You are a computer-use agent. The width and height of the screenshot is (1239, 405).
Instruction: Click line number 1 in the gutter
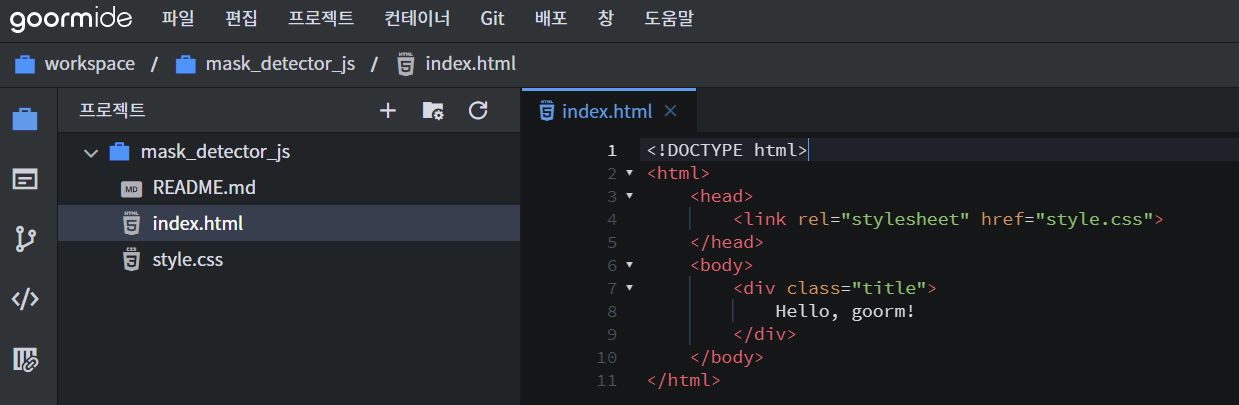click(612, 151)
